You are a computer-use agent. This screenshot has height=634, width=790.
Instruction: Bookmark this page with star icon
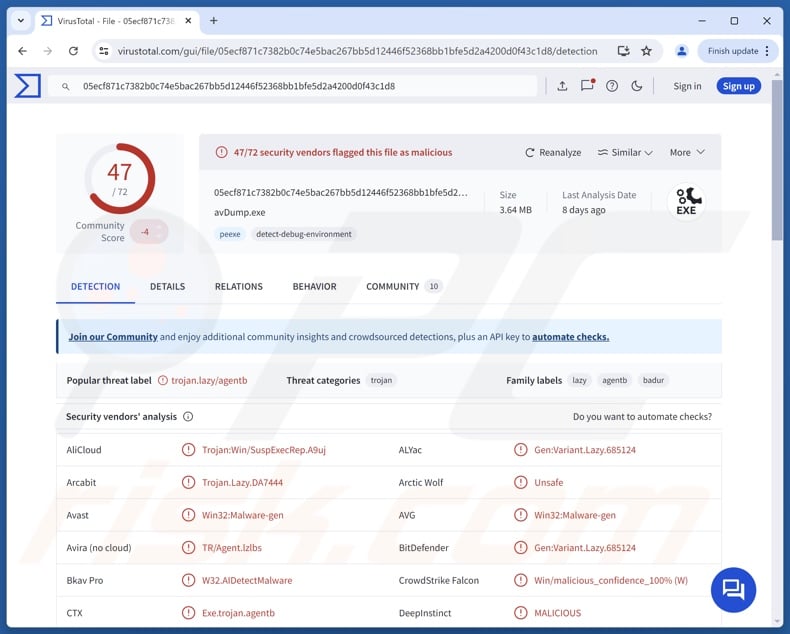click(646, 51)
